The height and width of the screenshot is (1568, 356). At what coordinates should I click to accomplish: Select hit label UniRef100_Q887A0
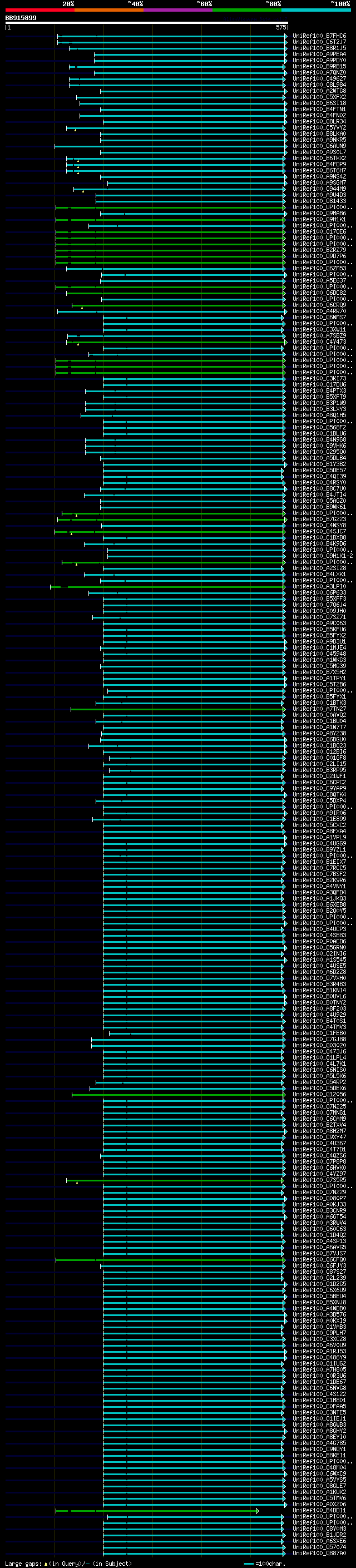point(319,1554)
